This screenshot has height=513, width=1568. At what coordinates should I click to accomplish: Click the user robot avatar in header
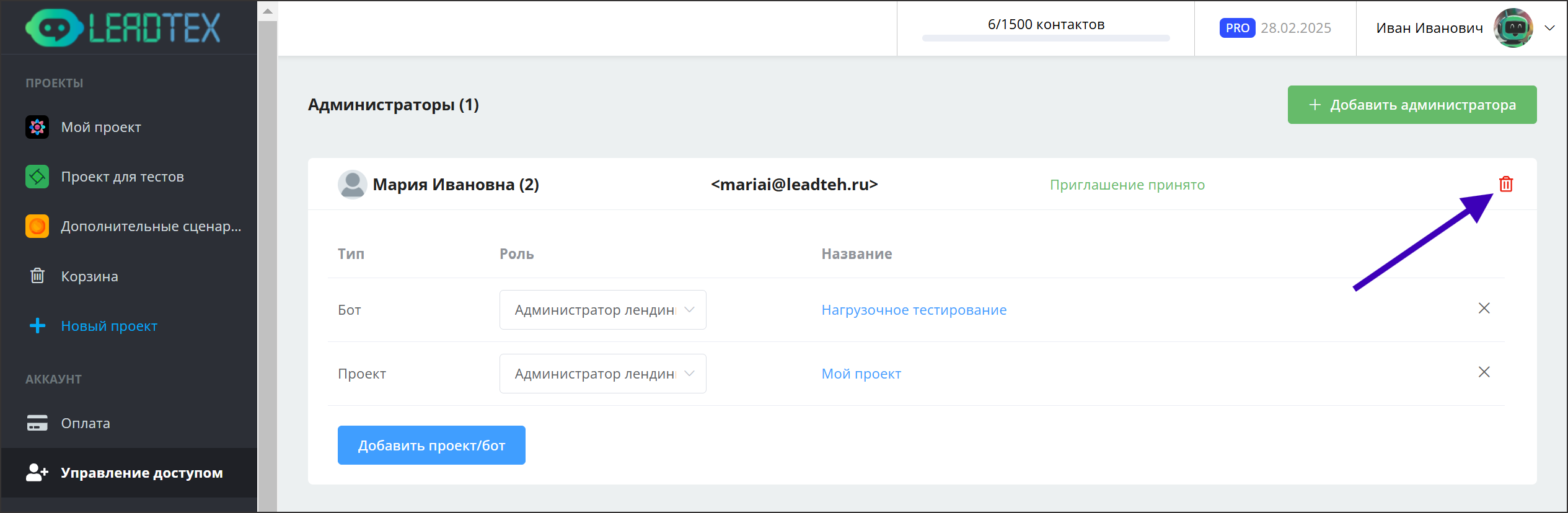pyautogui.click(x=1513, y=28)
